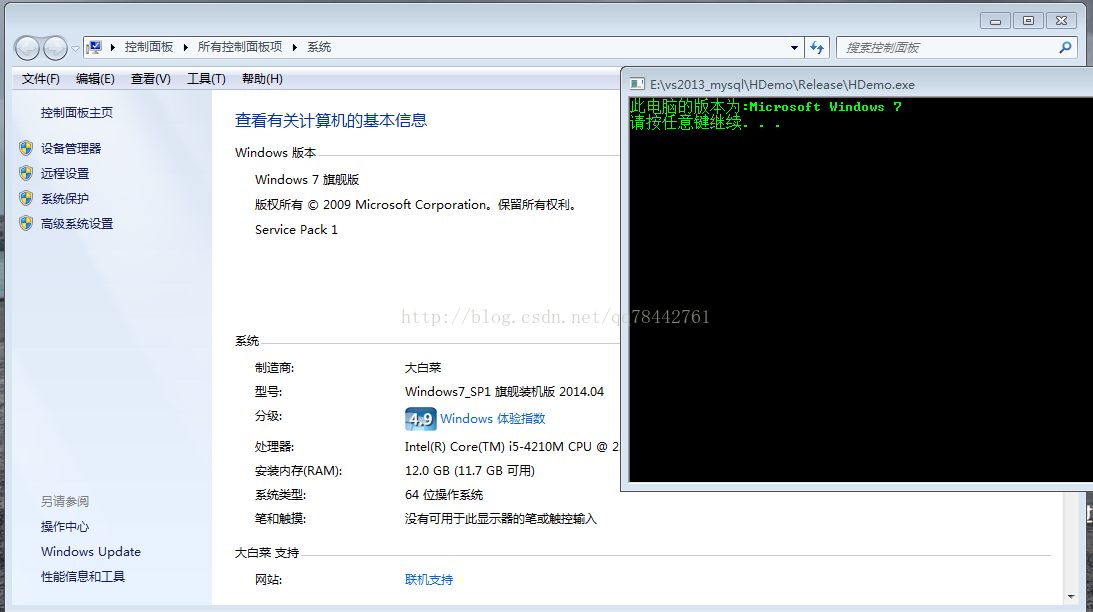Click the Service Pack 1 text

click(296, 229)
